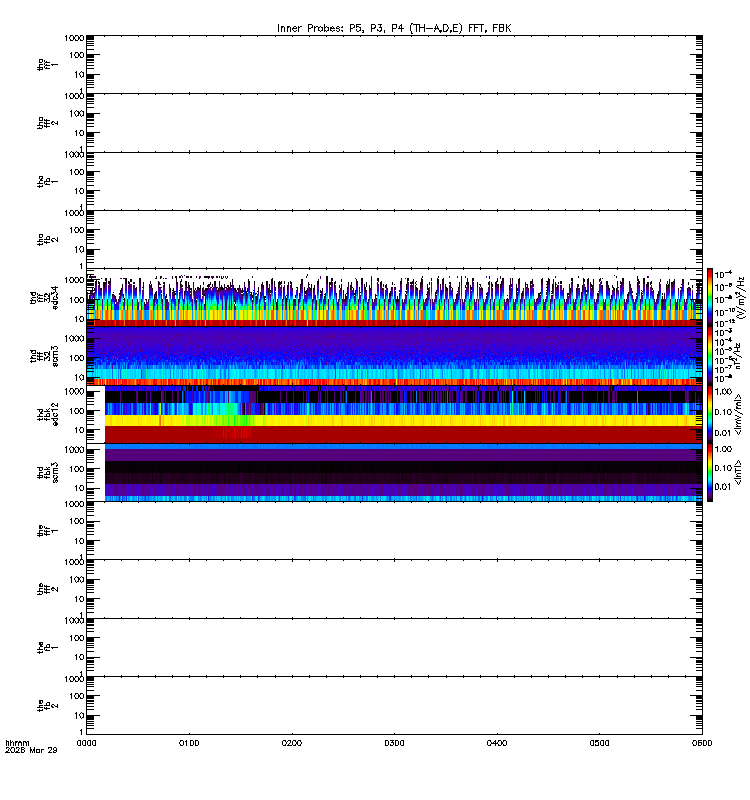Click the 10 tick label of the fb 2
The height and width of the screenshot is (800, 750).
[79, 716]
